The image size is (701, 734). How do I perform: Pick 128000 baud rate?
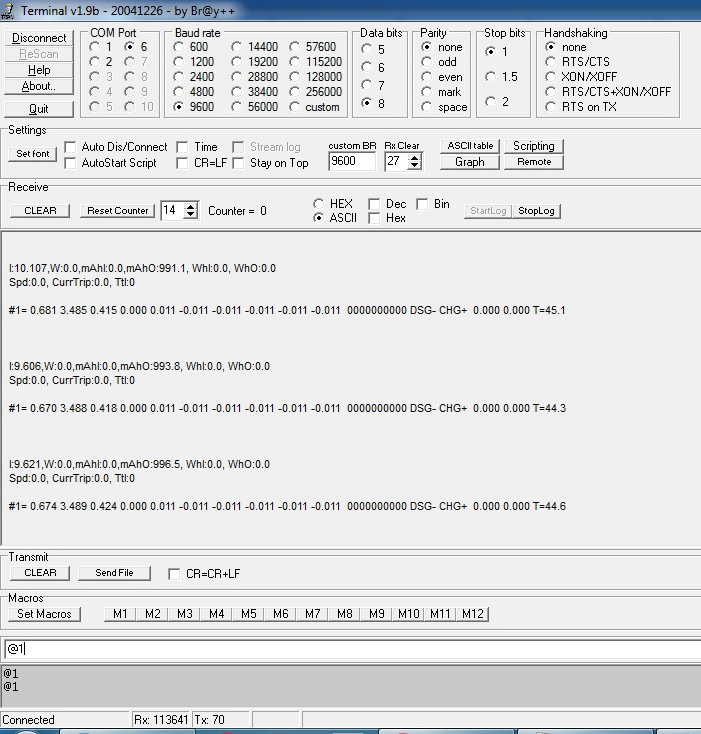pyautogui.click(x=294, y=77)
